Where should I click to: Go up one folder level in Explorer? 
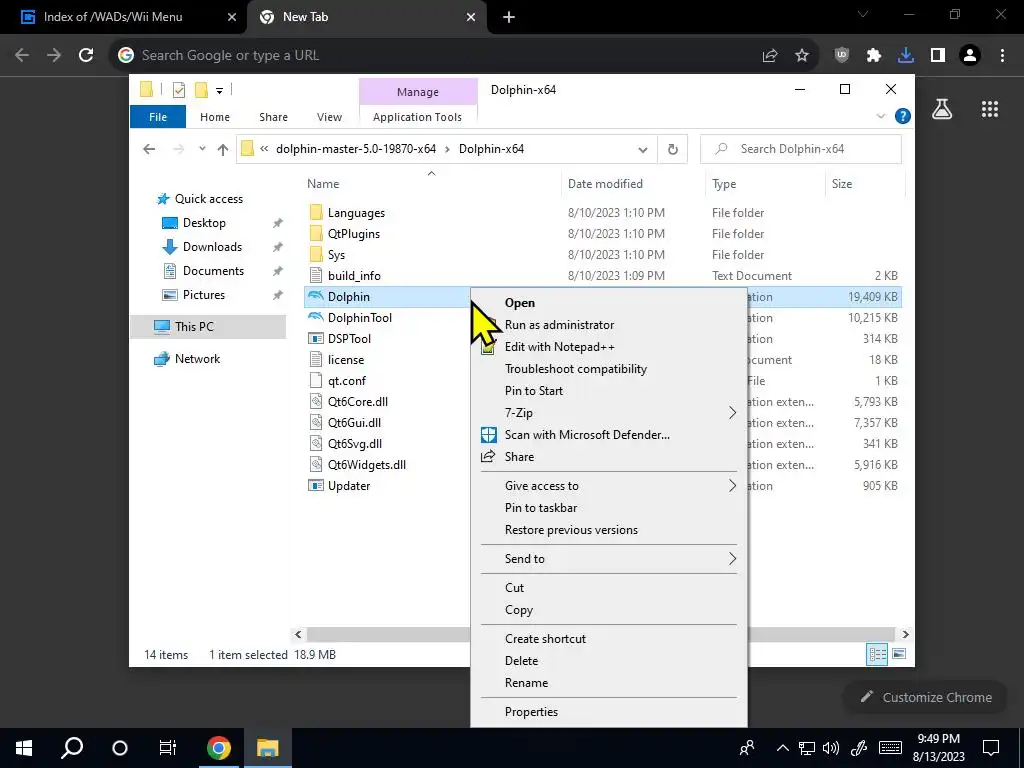click(223, 150)
